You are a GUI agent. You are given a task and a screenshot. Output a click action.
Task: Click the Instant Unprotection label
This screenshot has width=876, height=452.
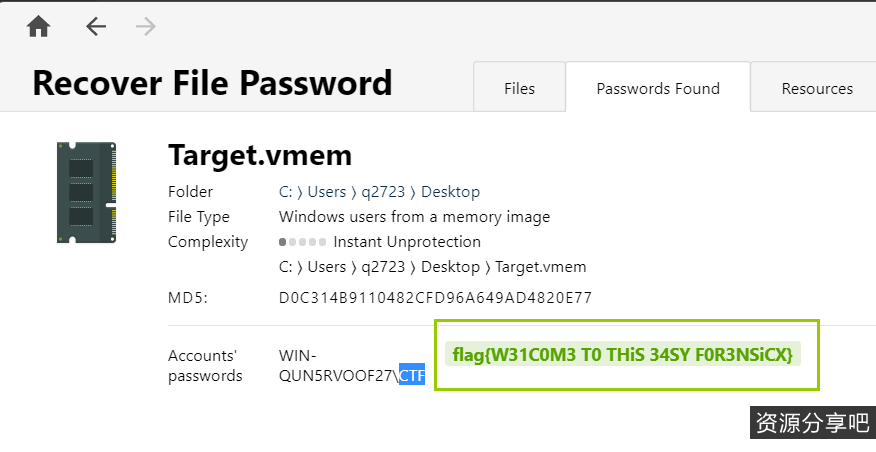click(x=407, y=242)
